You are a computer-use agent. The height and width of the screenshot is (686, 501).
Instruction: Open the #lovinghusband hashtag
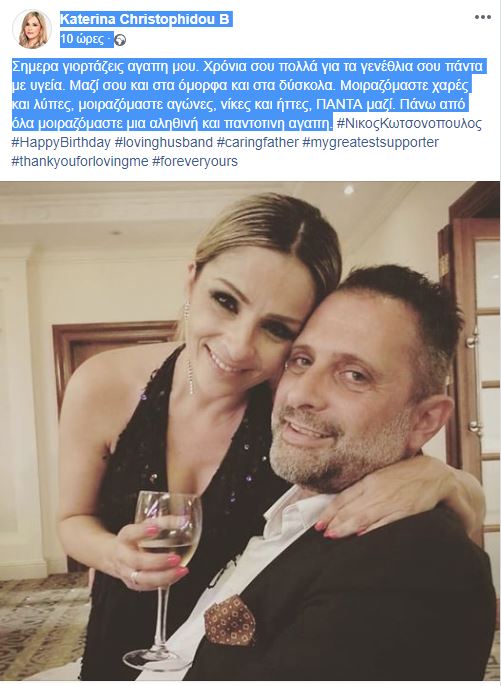click(x=163, y=143)
